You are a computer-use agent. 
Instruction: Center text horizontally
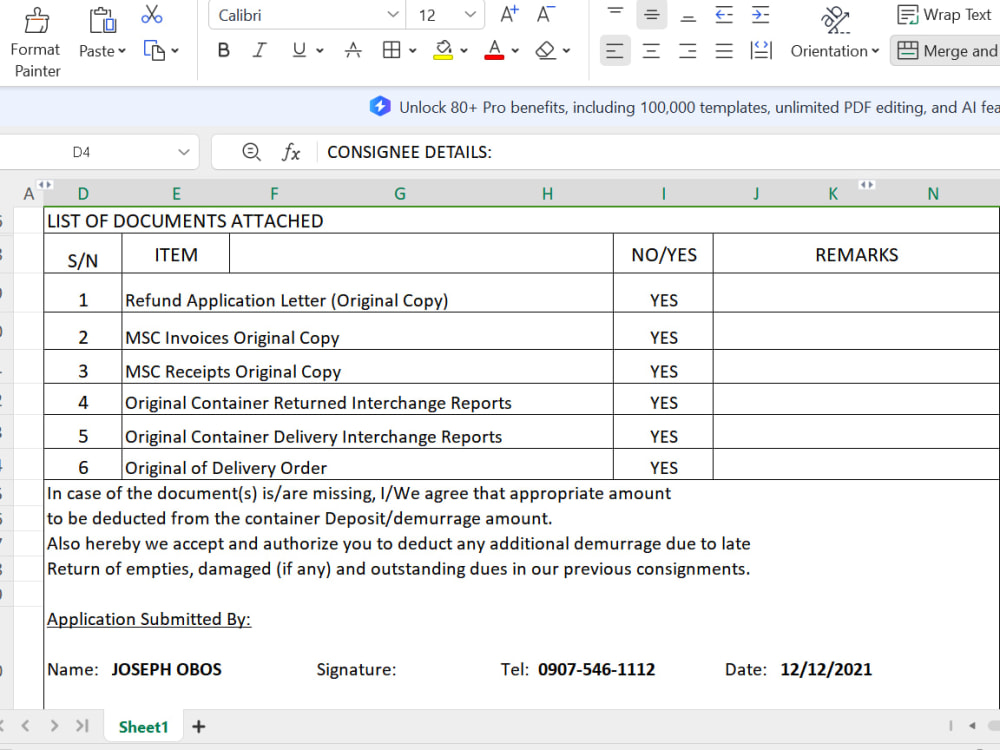(651, 50)
